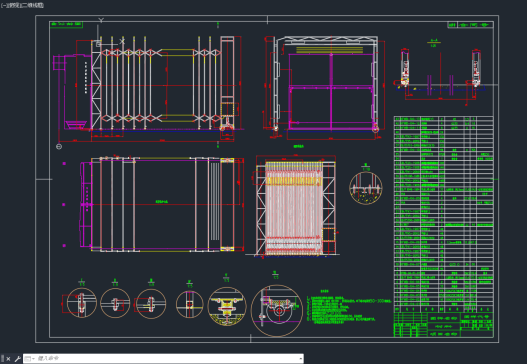Open command line customize wrench menu
Viewport: 527px width, 364px height.
pos(17,359)
